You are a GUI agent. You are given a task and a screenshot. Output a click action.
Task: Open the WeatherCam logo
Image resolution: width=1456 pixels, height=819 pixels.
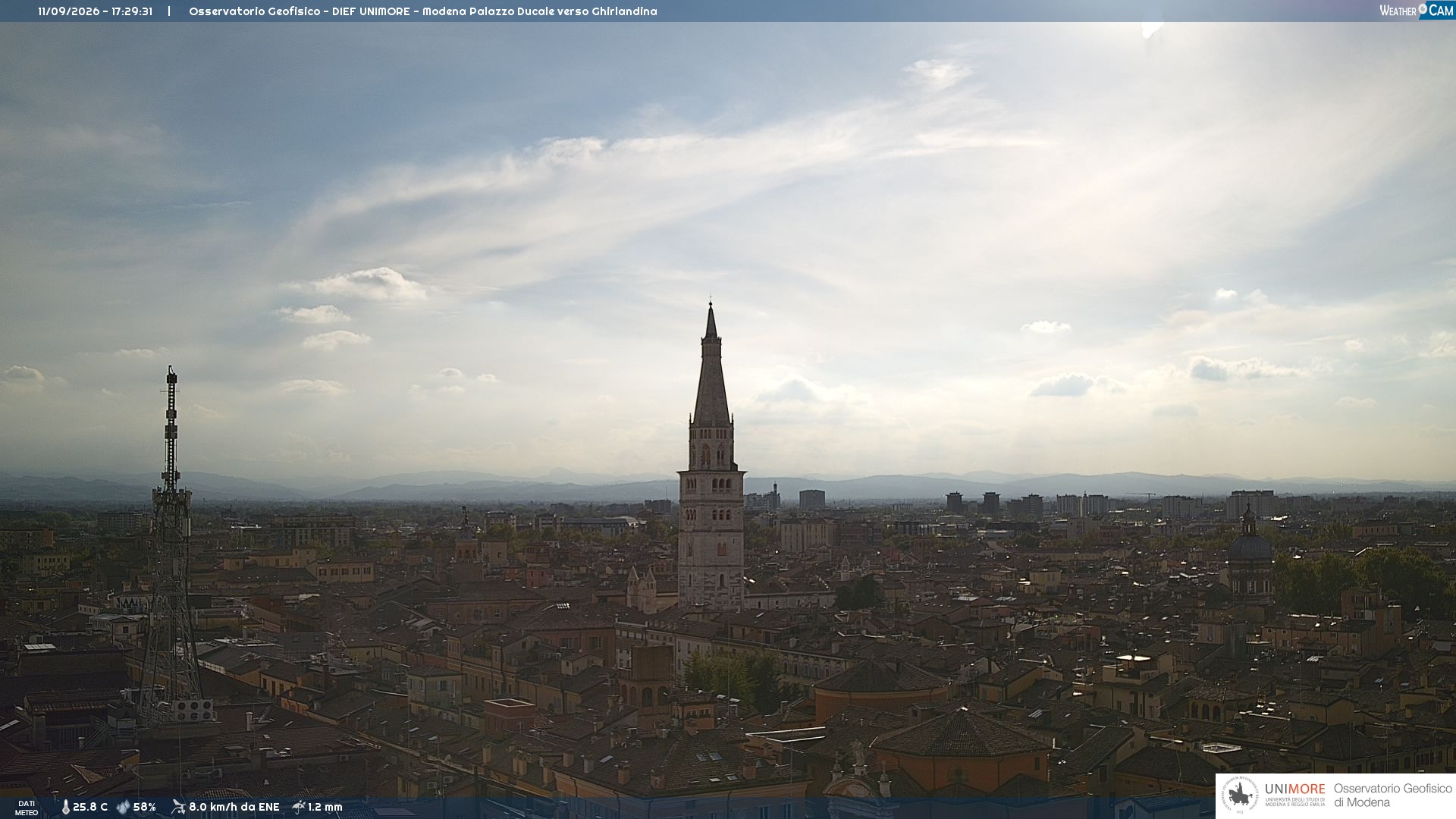coord(1417,11)
